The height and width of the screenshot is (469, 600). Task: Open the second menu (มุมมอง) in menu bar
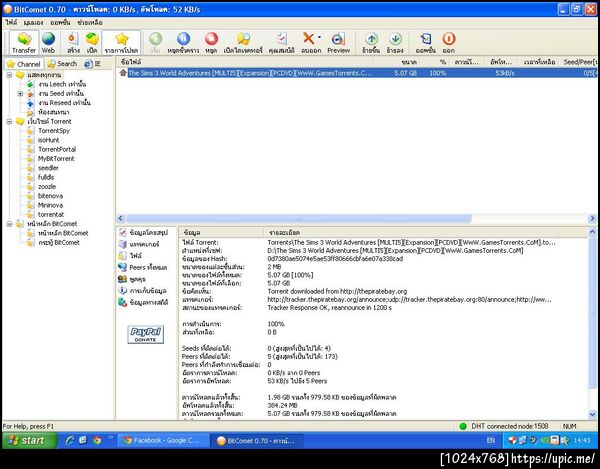[x=33, y=23]
